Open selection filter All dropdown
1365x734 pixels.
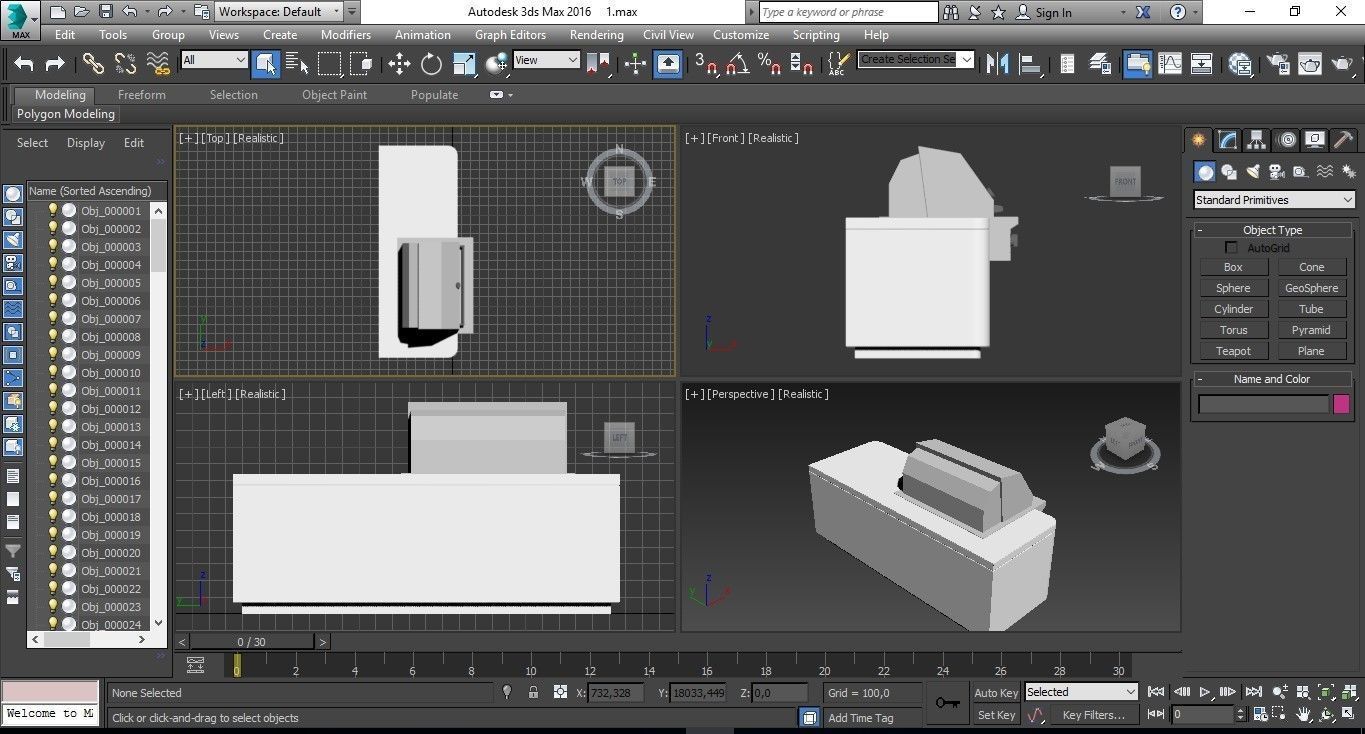point(214,60)
